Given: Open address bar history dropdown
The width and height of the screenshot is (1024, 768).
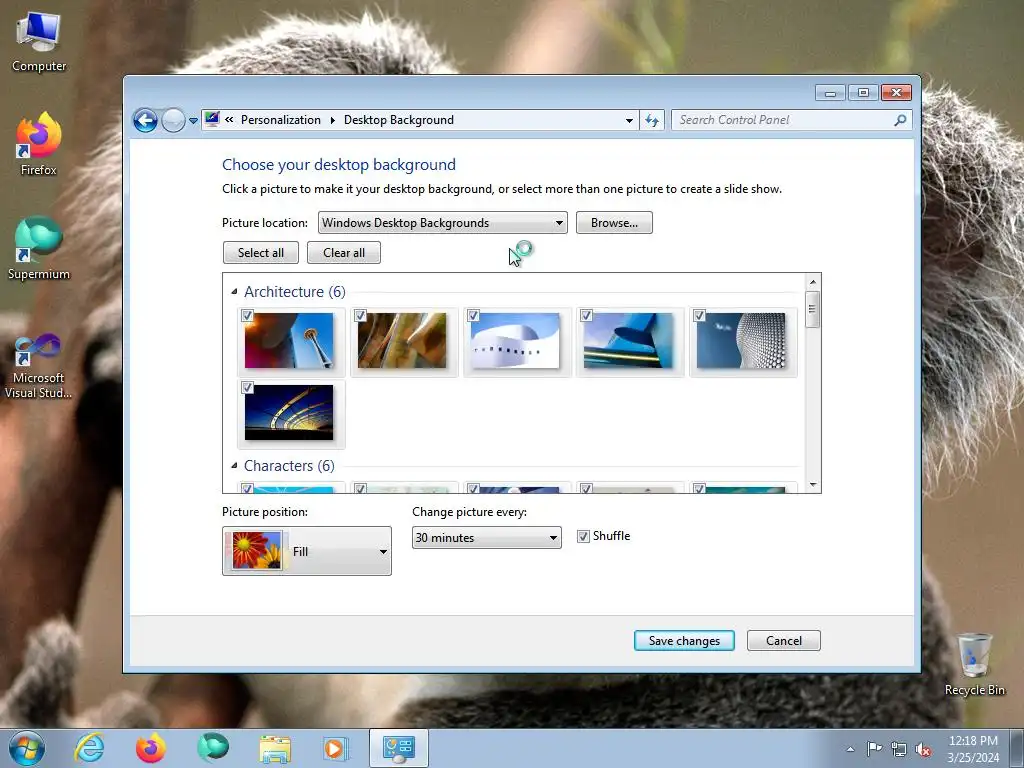Looking at the screenshot, I should coord(629,120).
